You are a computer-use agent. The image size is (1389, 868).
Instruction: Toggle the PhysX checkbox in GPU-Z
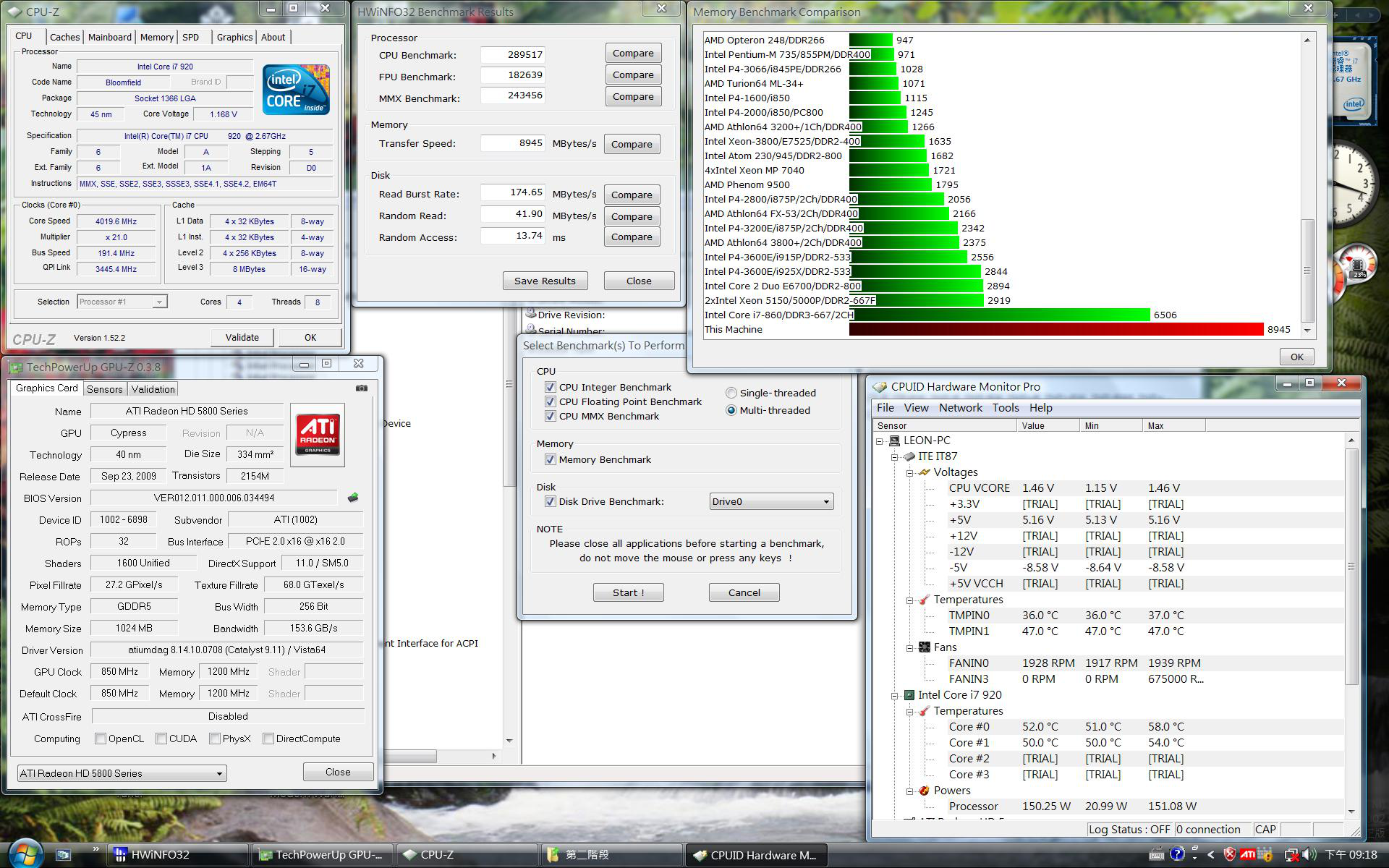[215, 739]
